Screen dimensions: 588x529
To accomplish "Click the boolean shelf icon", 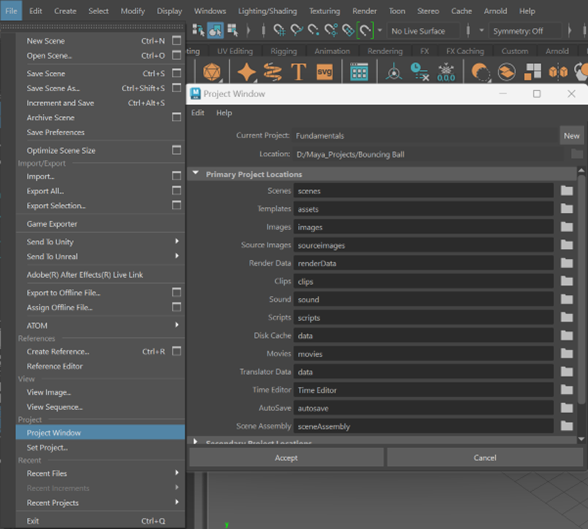I will (x=480, y=72).
